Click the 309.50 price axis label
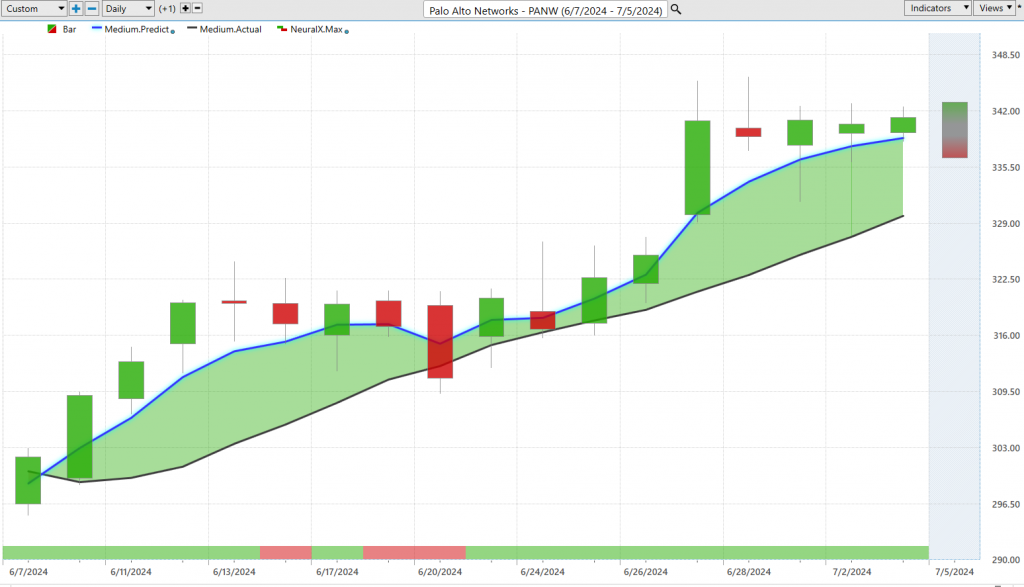This screenshot has width=1024, height=587. pyautogui.click(x=1006, y=391)
